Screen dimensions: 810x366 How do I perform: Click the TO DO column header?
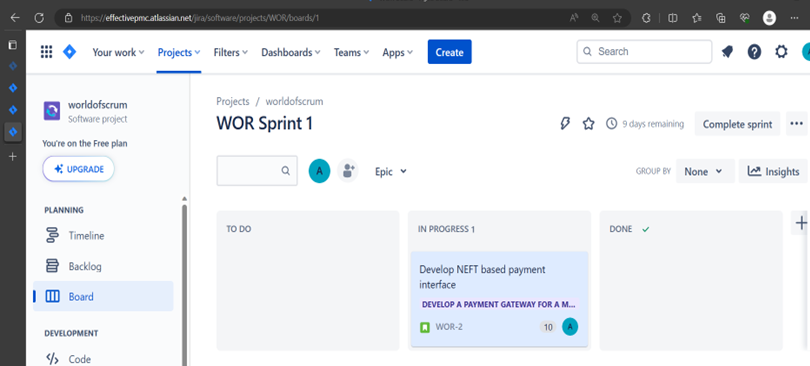(x=239, y=229)
